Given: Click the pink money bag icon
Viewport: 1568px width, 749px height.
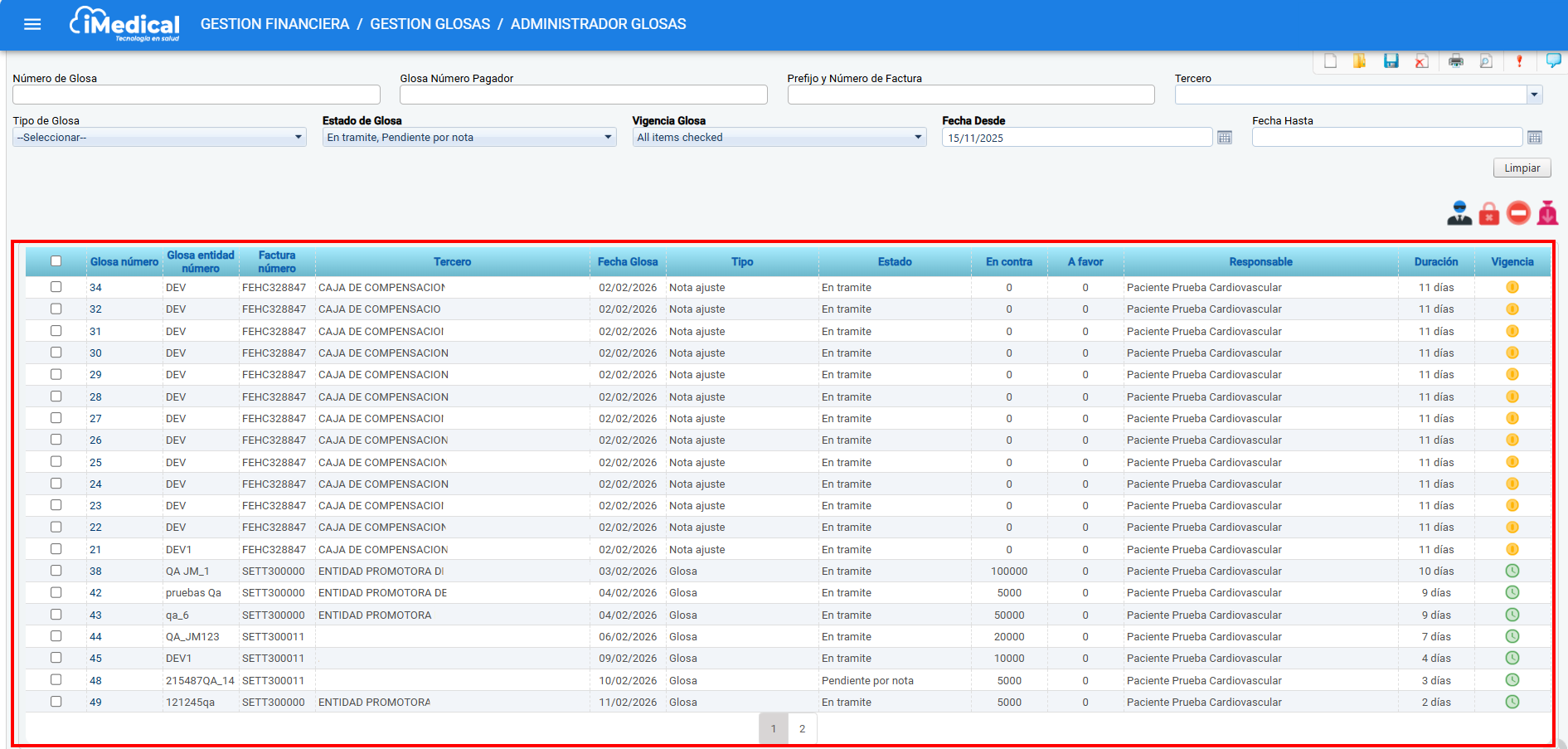Looking at the screenshot, I should (x=1547, y=214).
